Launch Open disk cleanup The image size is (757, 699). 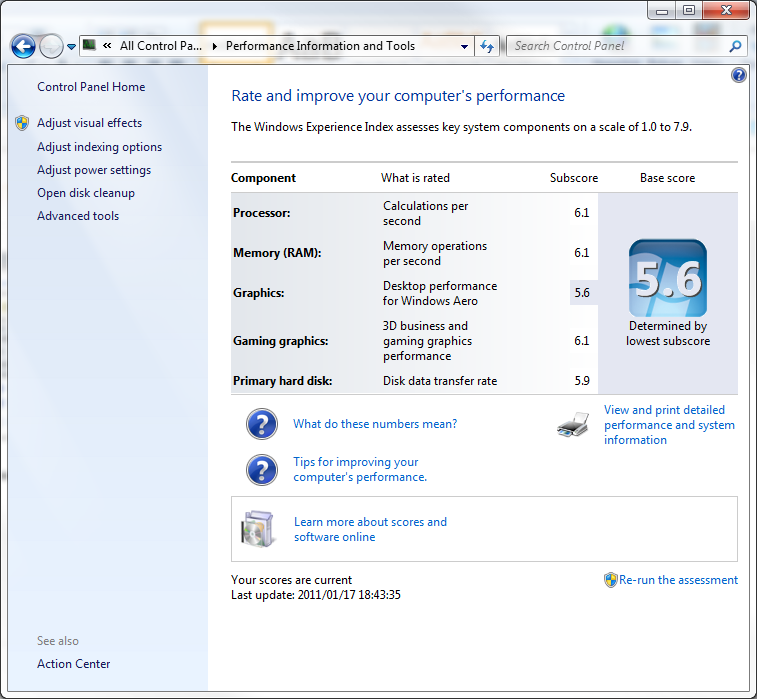pos(86,193)
